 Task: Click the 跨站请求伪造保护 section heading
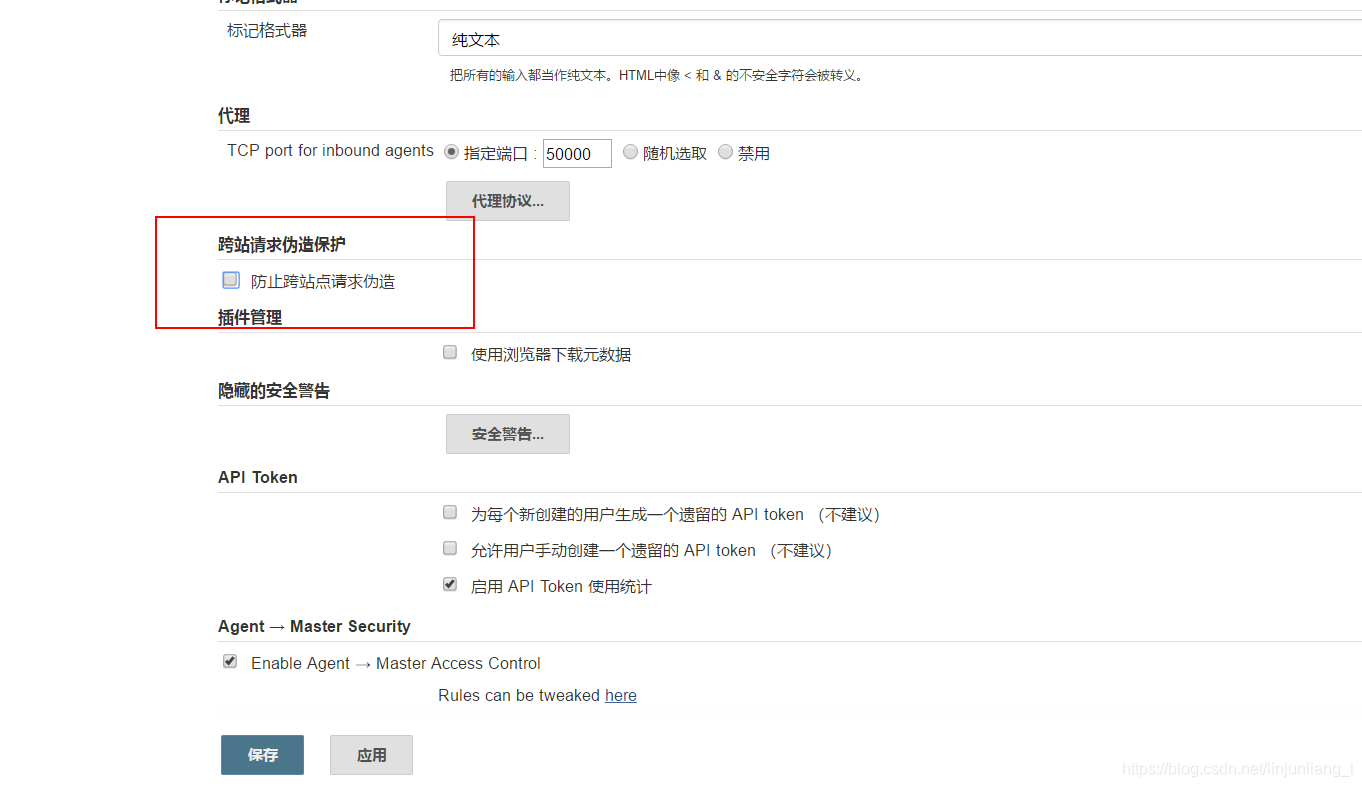click(282, 244)
